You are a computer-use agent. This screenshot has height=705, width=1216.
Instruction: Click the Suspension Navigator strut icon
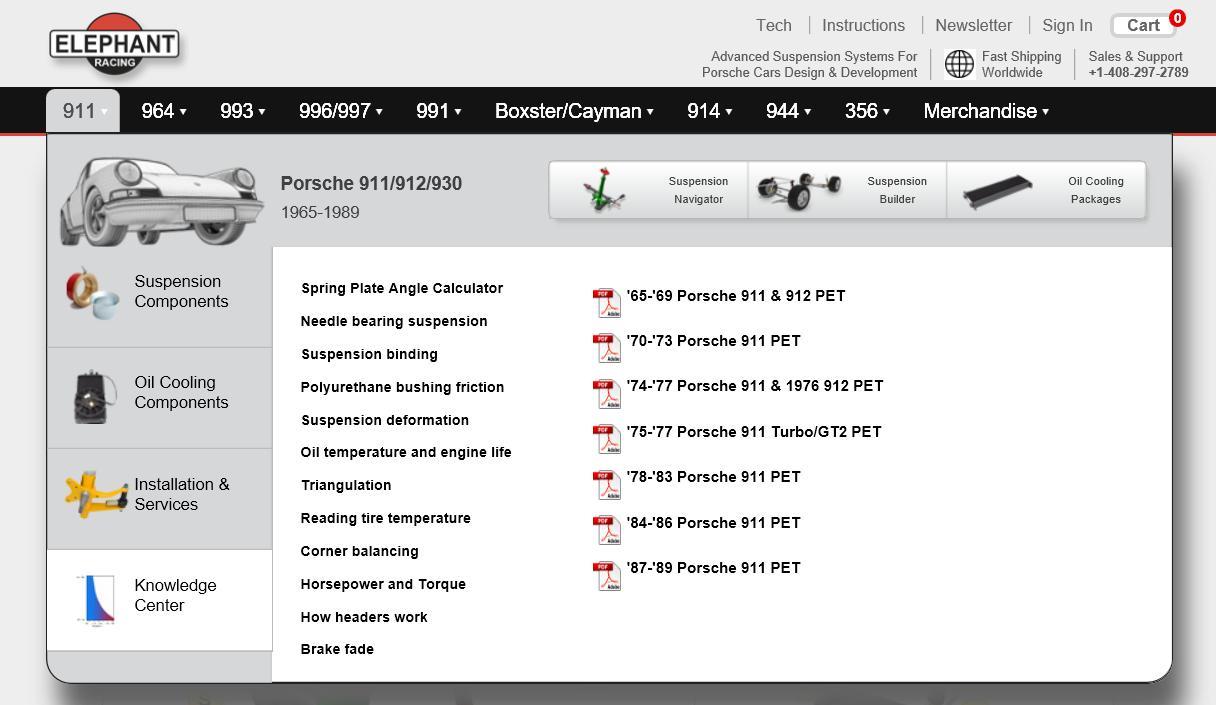click(x=604, y=190)
